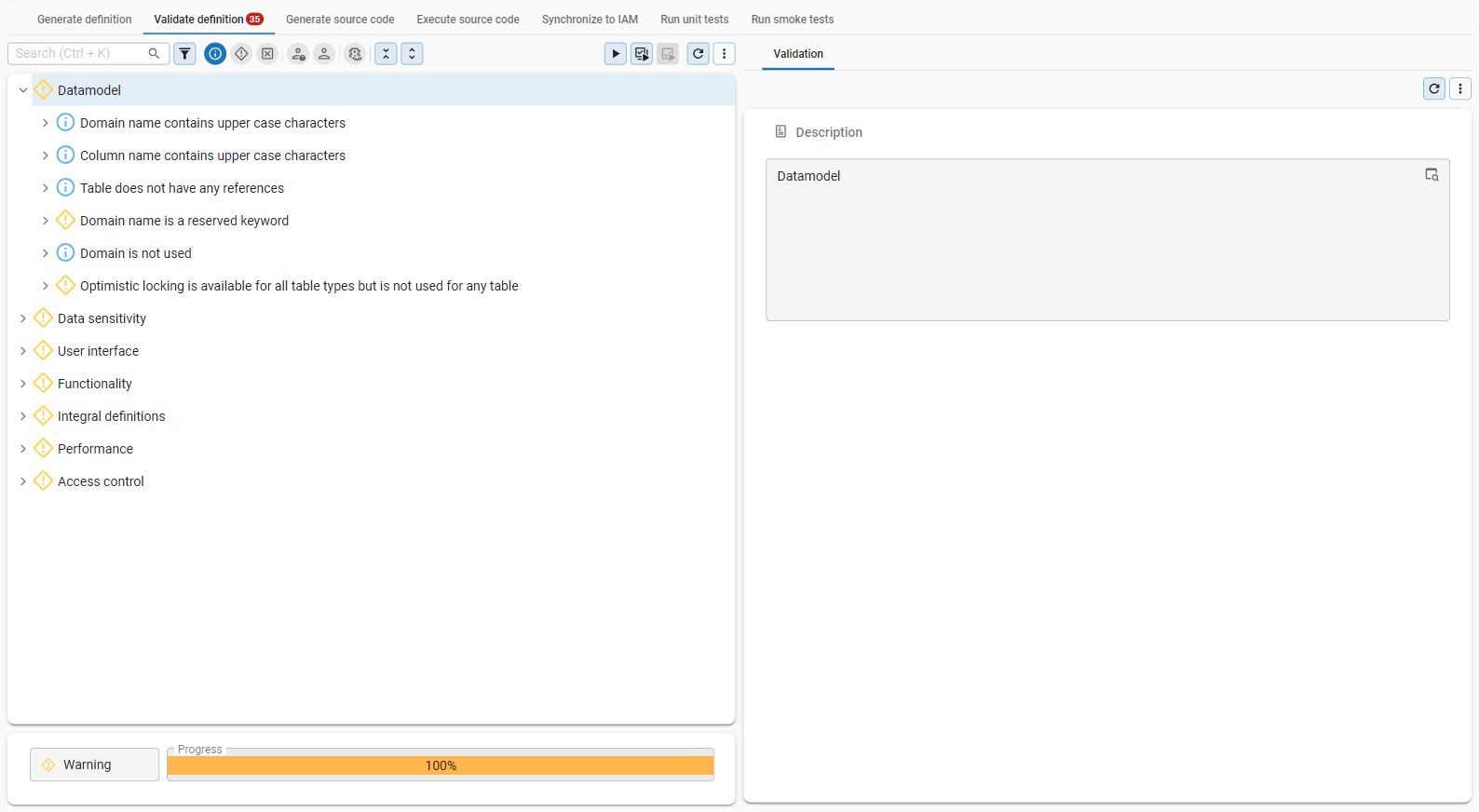Expand all tree nodes with the toolbar icon
This screenshot has width=1479, height=812.
(x=412, y=54)
